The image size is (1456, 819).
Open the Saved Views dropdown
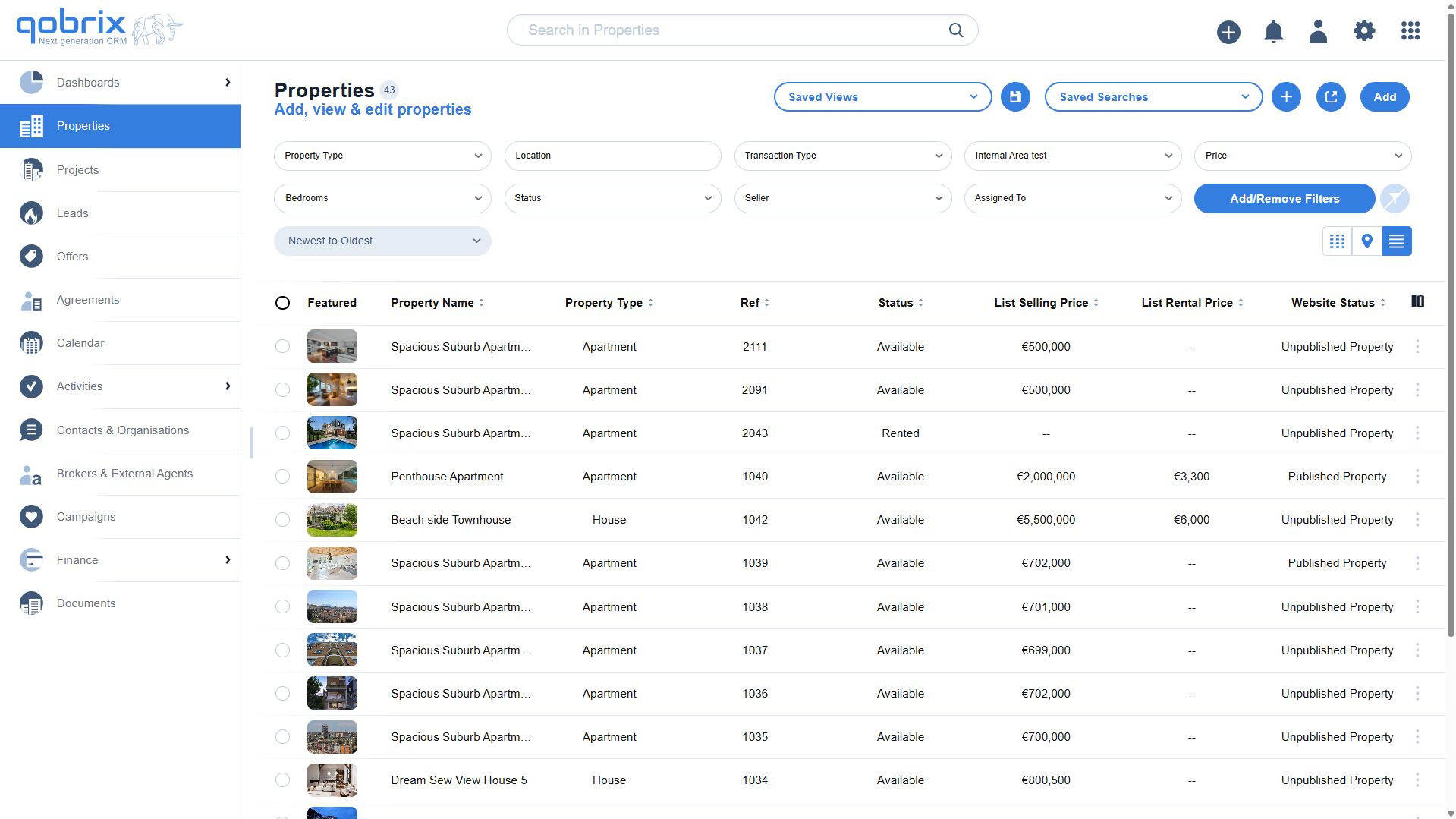882,97
